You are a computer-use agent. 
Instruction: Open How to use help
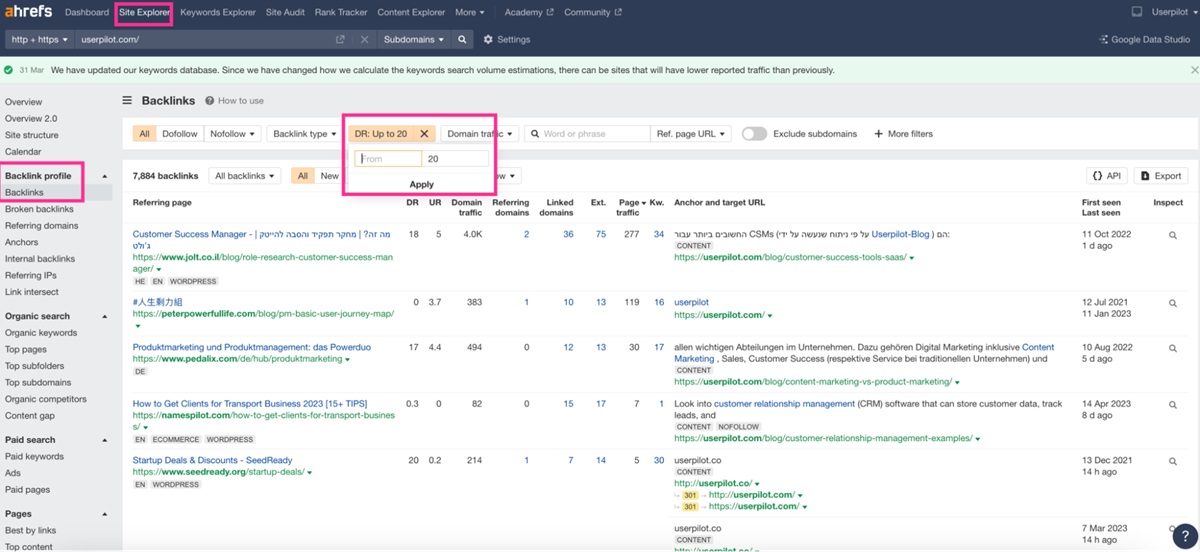click(235, 101)
